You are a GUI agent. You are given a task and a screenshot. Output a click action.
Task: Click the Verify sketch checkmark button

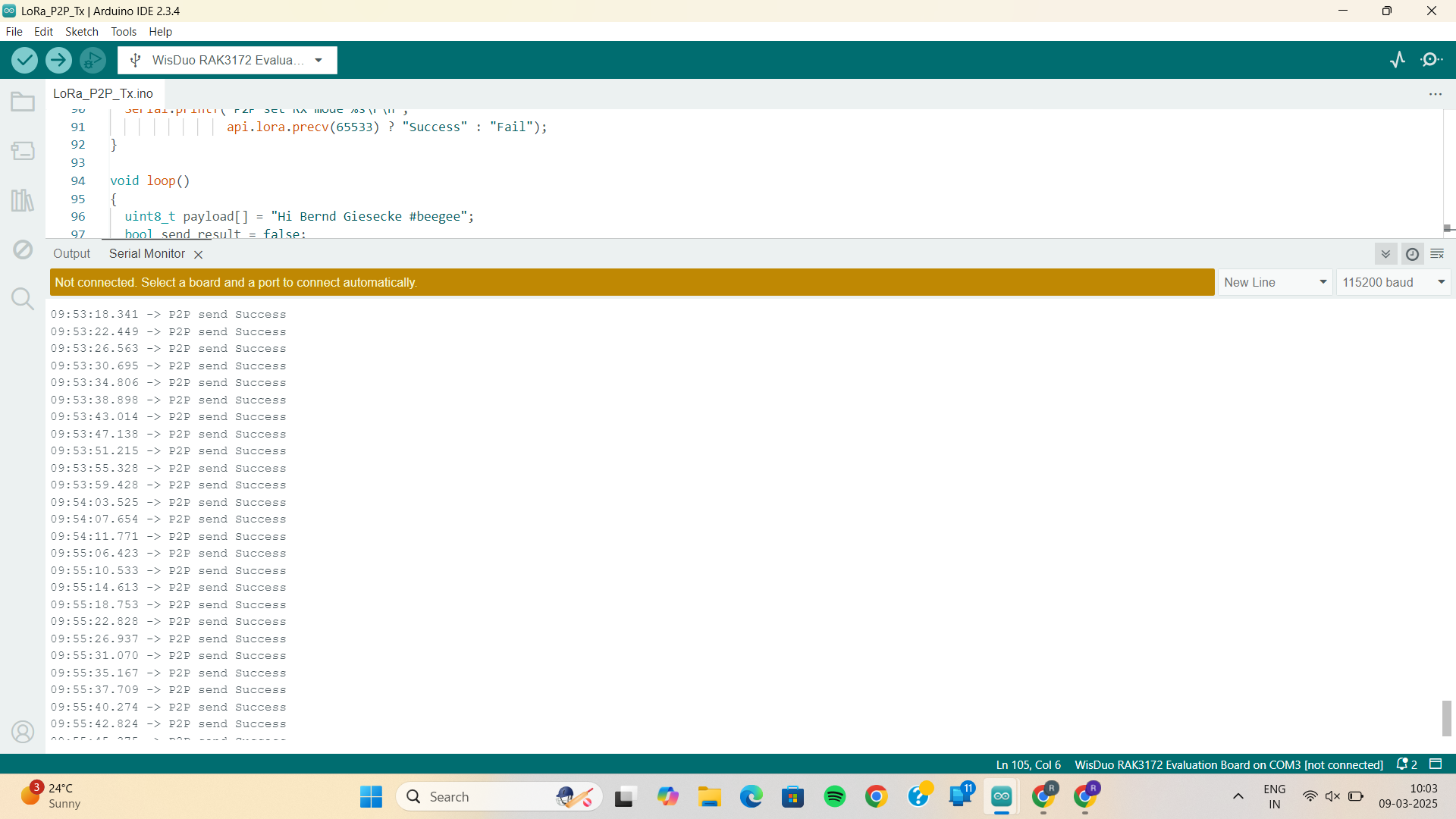pos(24,60)
